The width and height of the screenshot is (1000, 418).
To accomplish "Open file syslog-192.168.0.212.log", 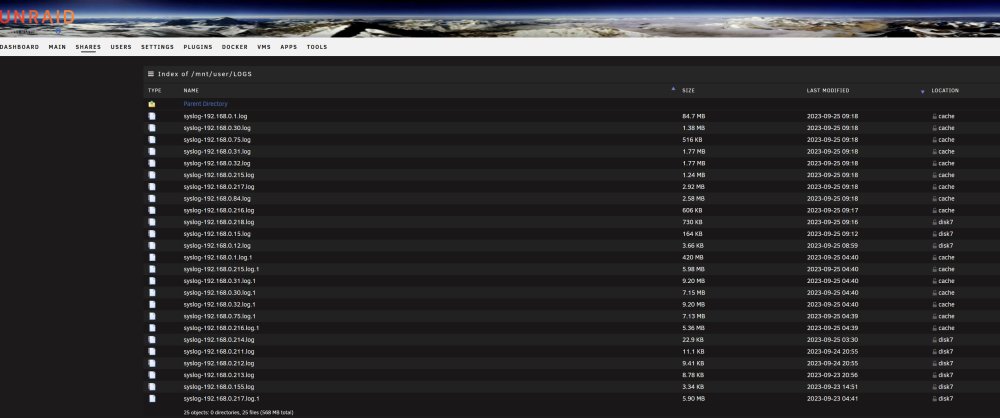I will point(219,363).
